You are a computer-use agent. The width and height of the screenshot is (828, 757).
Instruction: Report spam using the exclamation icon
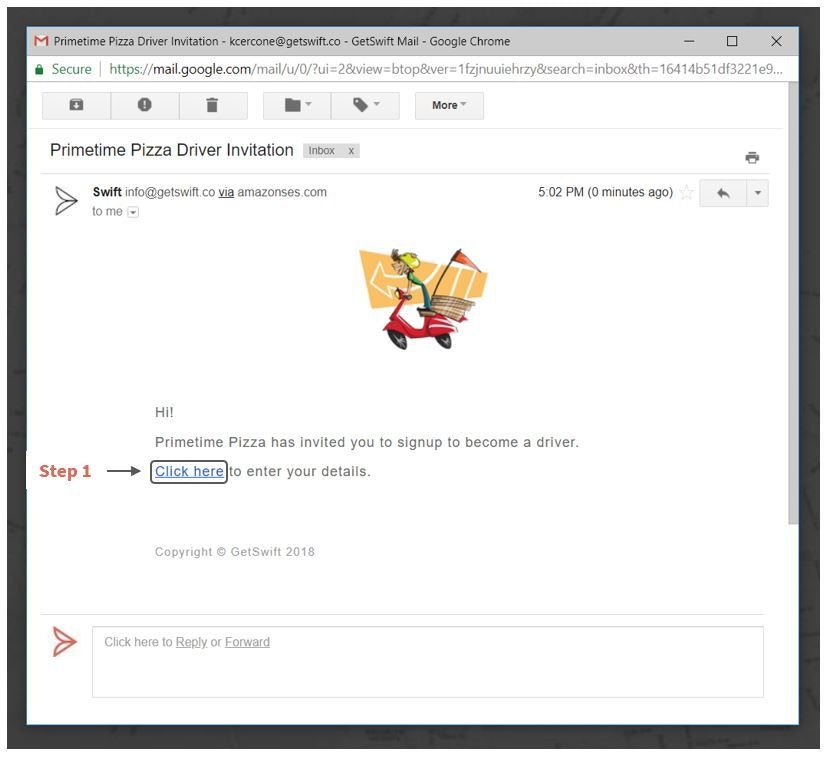[145, 106]
